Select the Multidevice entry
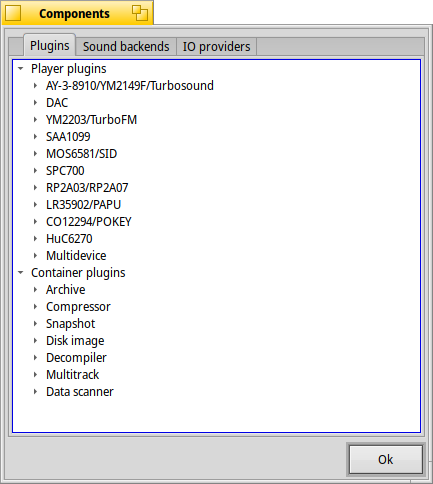433x484 pixels. click(x=76, y=256)
